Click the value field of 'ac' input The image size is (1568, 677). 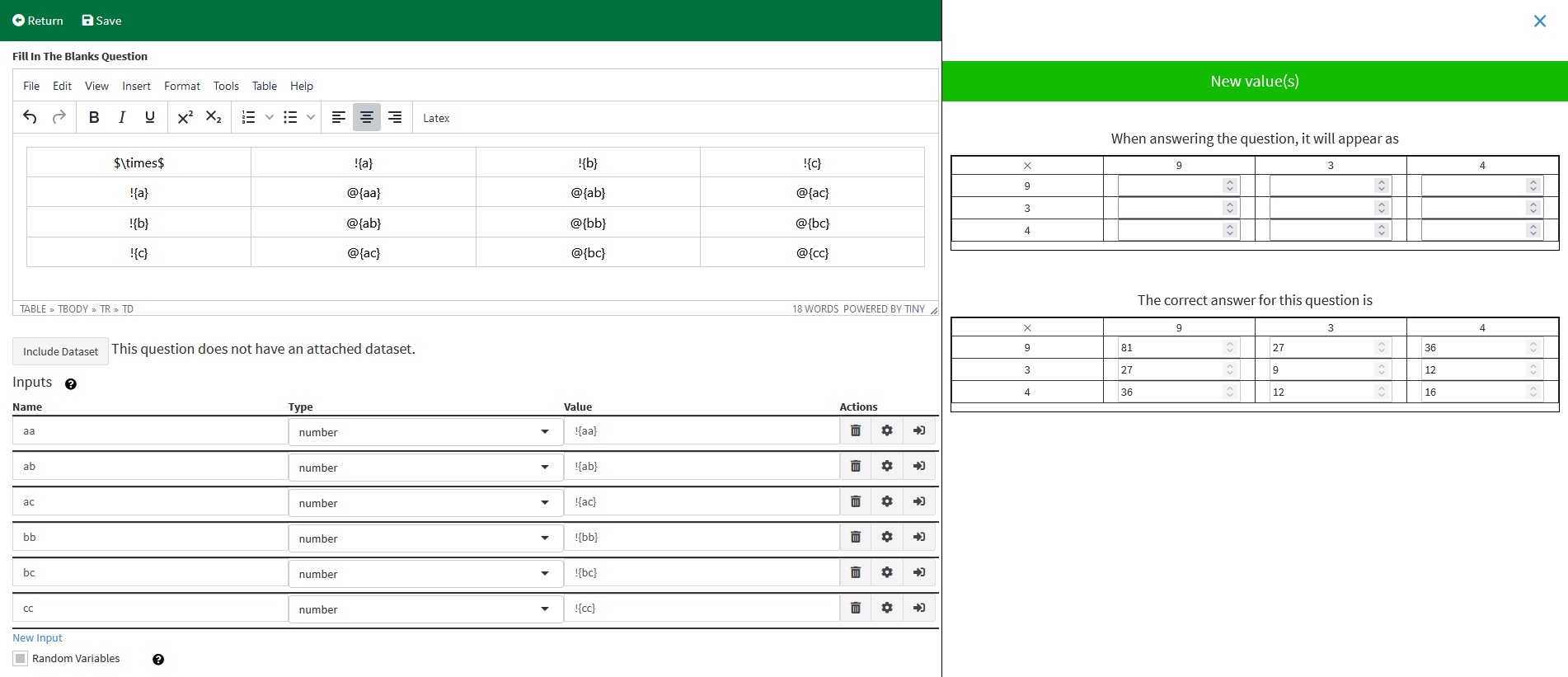[x=701, y=501]
